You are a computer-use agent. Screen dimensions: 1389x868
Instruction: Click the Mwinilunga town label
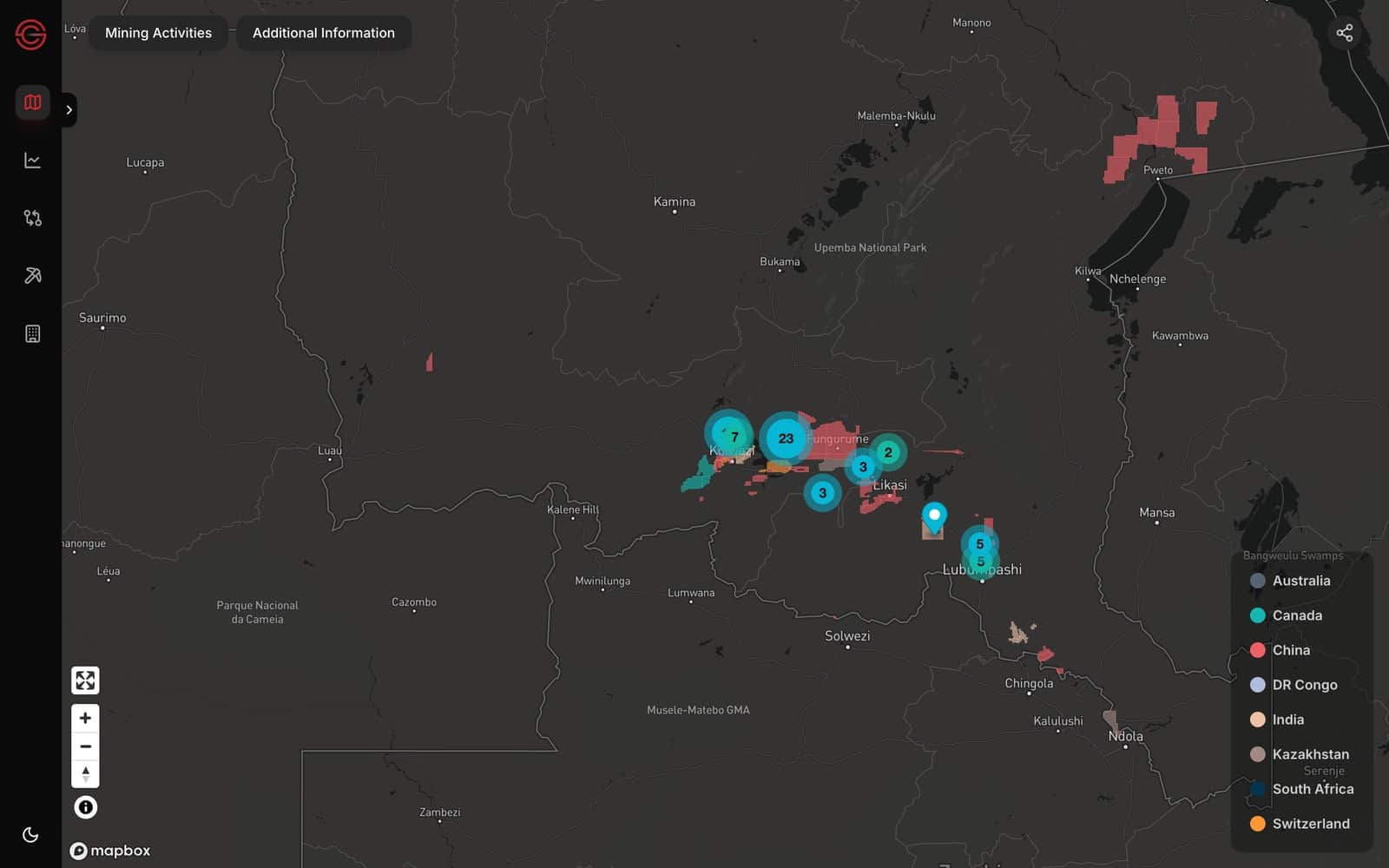click(x=602, y=581)
